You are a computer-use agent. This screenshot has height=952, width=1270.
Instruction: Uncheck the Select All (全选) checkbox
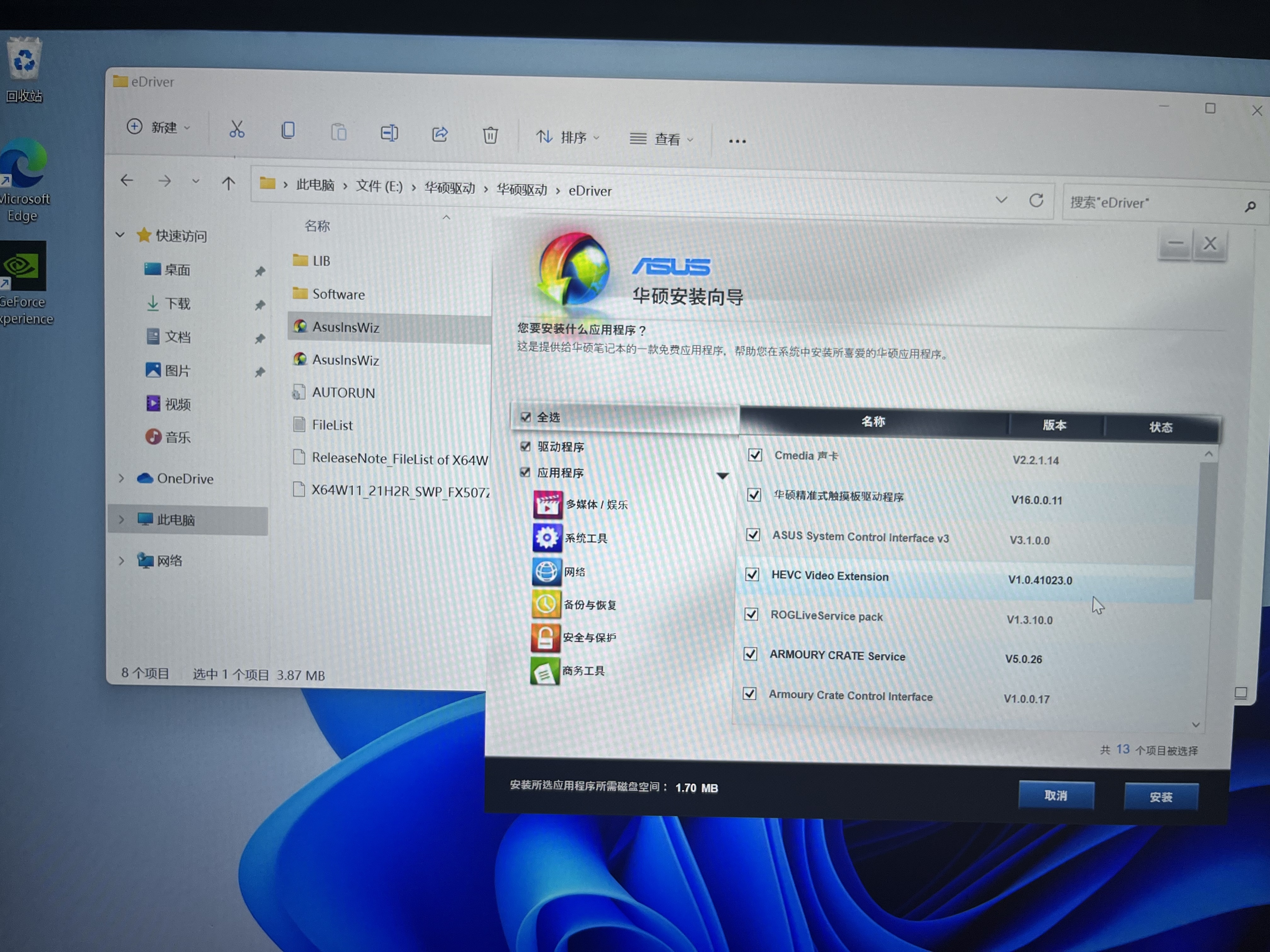point(526,416)
